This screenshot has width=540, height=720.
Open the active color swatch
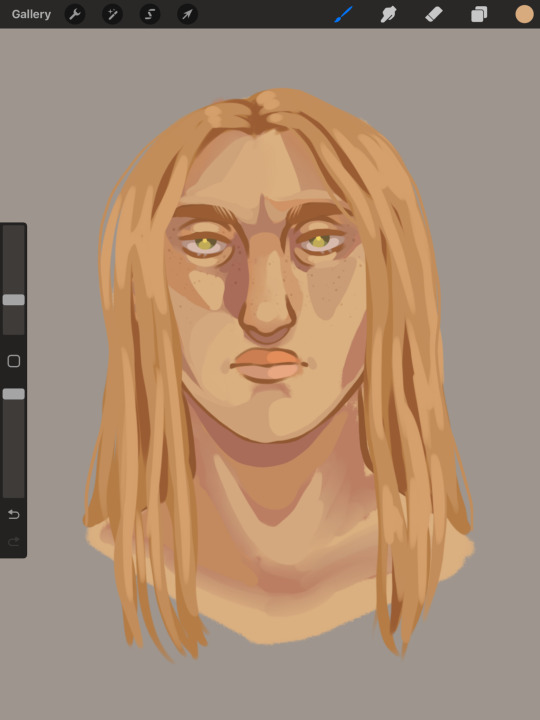(x=524, y=14)
